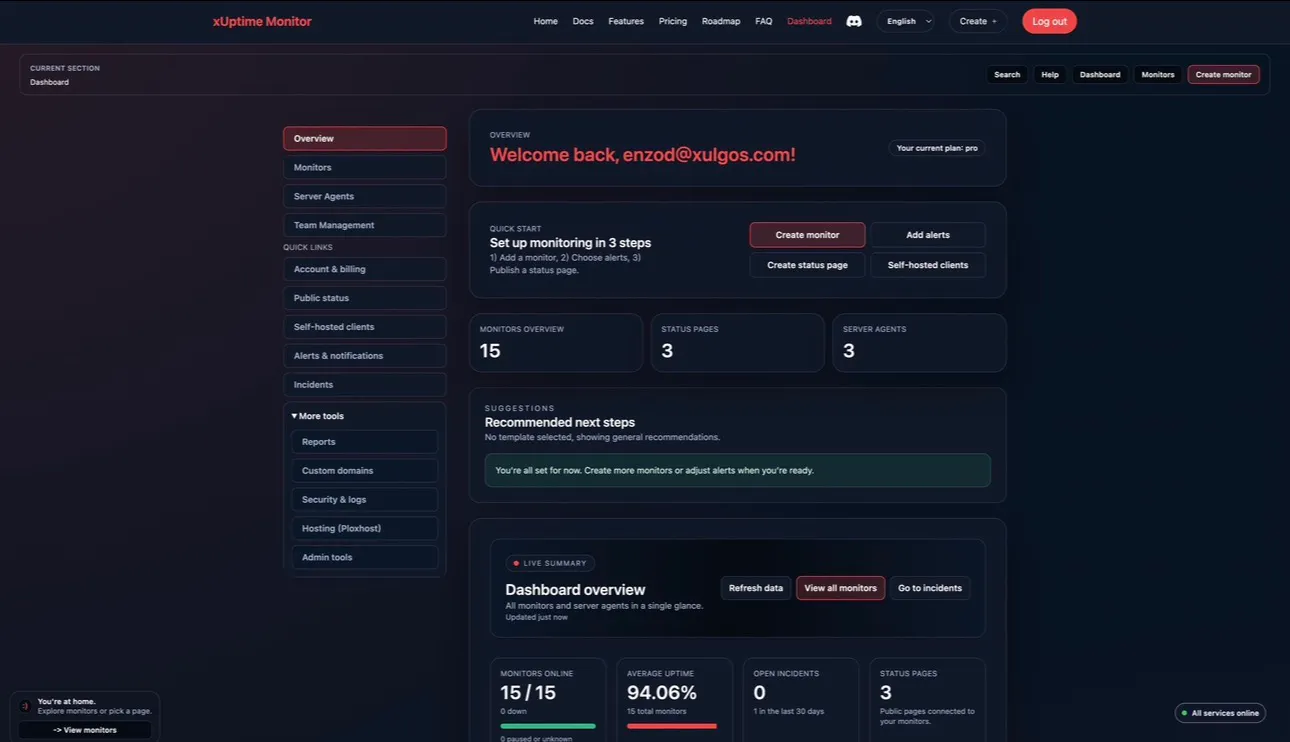
Task: Click the 'Your current plan: pro' badge
Action: pos(937,148)
